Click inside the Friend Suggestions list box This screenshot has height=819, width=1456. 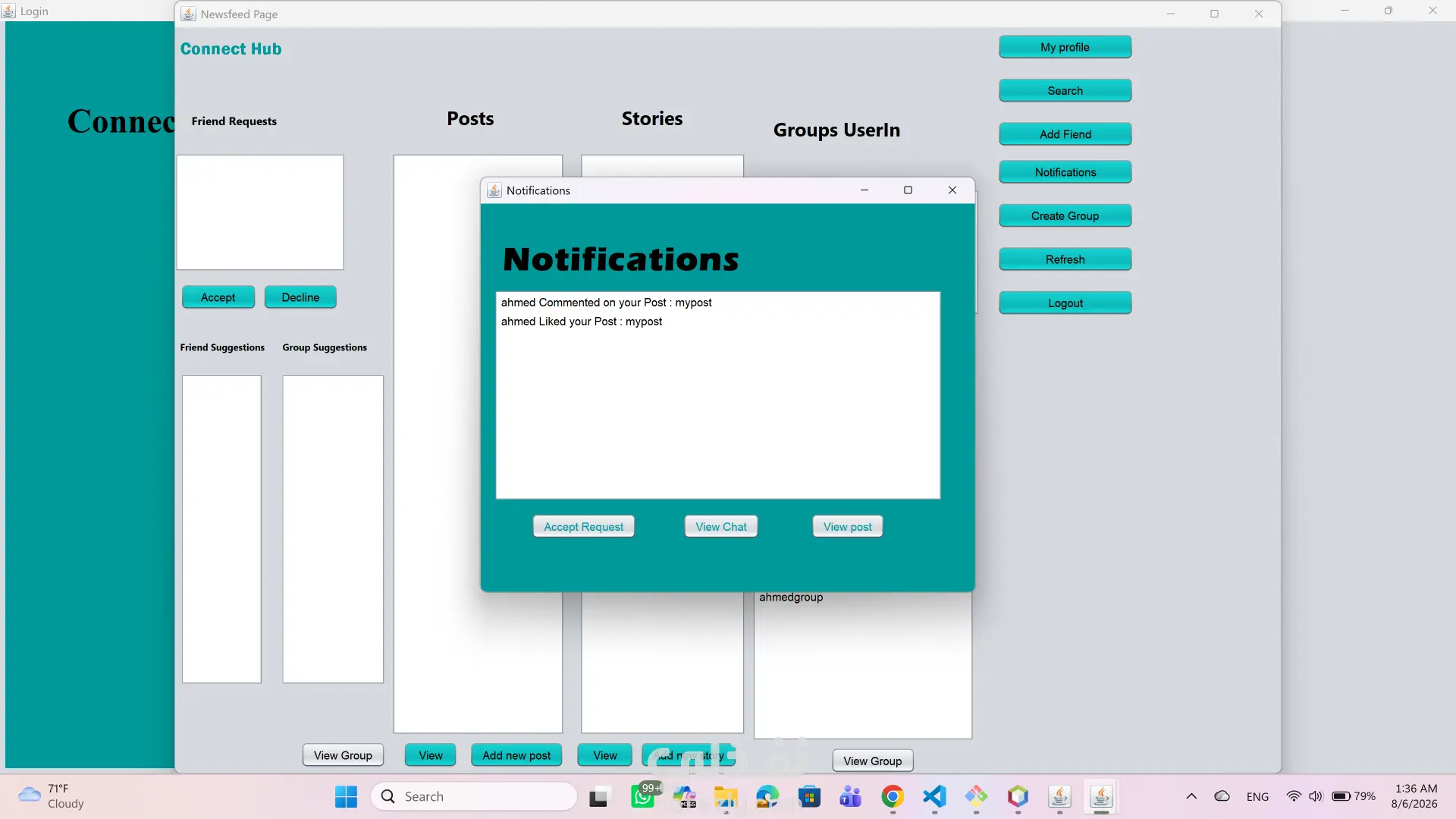[221, 529]
